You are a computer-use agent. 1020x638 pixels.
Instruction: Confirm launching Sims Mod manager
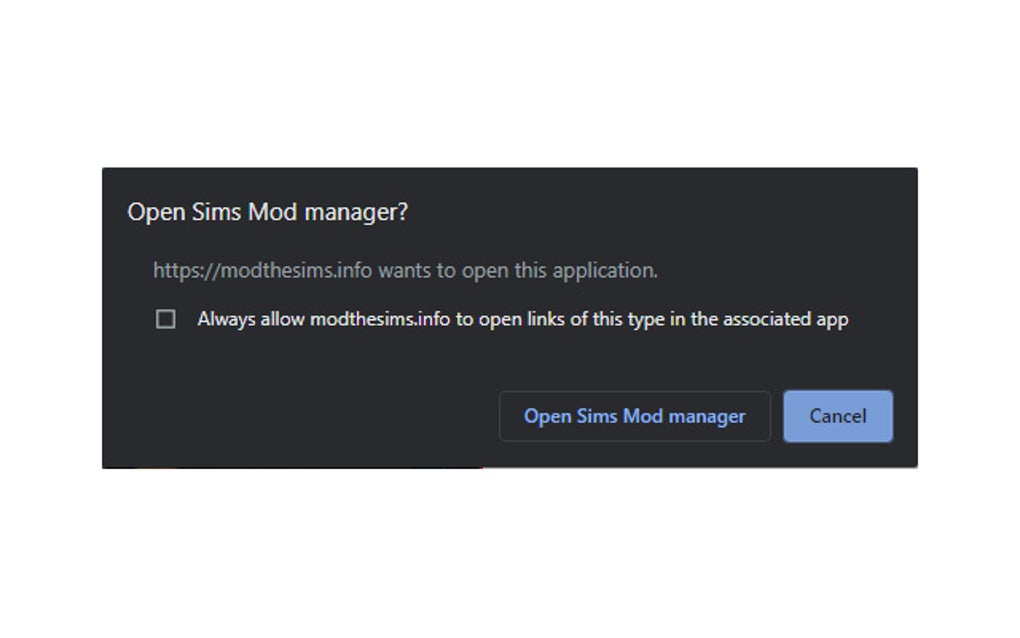(x=634, y=416)
